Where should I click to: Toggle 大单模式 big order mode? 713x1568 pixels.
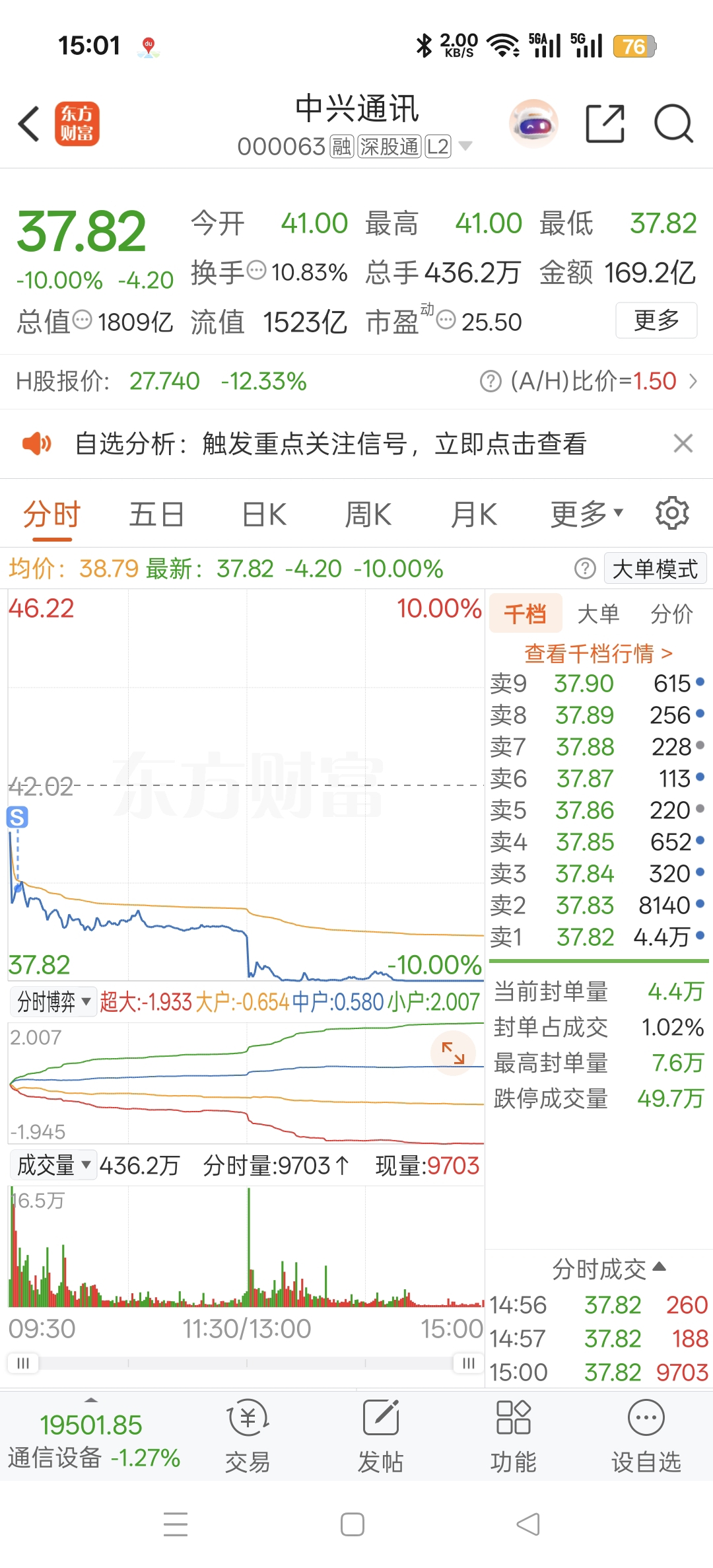tap(655, 569)
